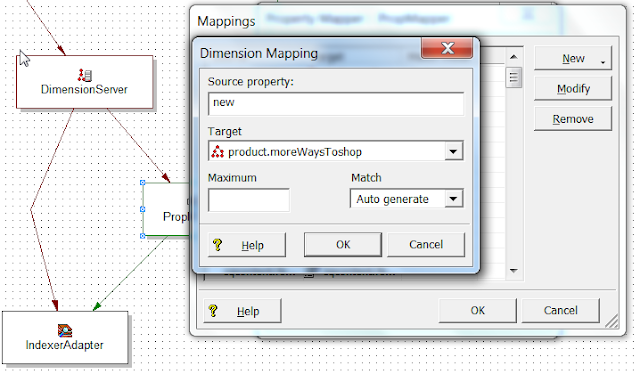Click the dimension icon beside product.moreWaysToshop
The height and width of the screenshot is (374, 640).
coord(218,152)
